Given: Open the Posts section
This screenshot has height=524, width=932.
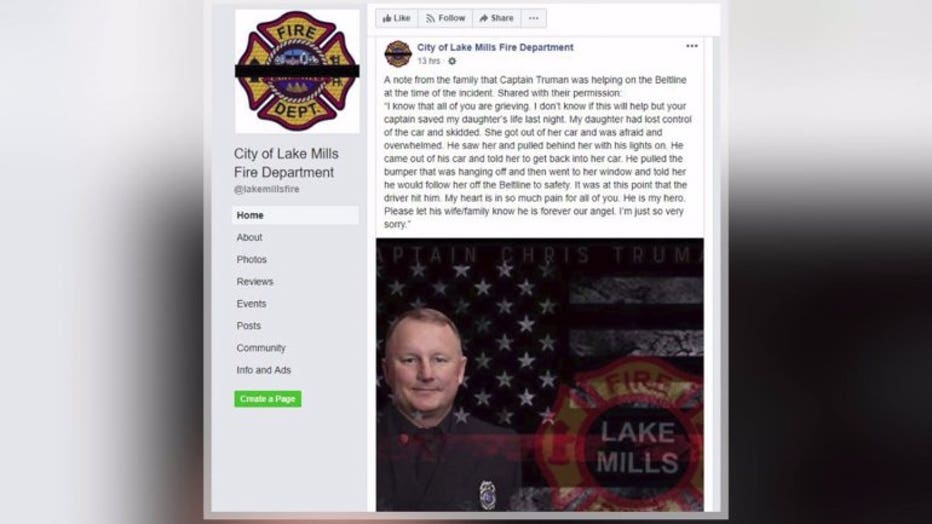Looking at the screenshot, I should point(248,326).
